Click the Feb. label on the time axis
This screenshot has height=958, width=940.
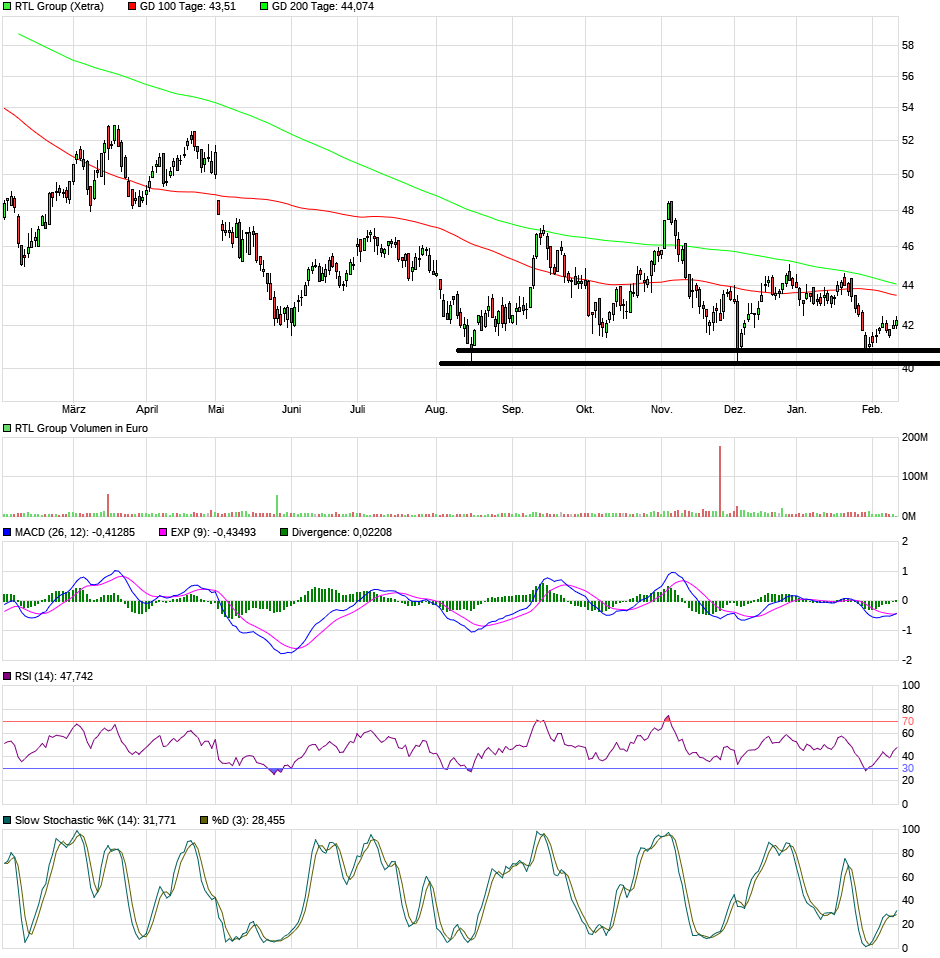(x=872, y=410)
